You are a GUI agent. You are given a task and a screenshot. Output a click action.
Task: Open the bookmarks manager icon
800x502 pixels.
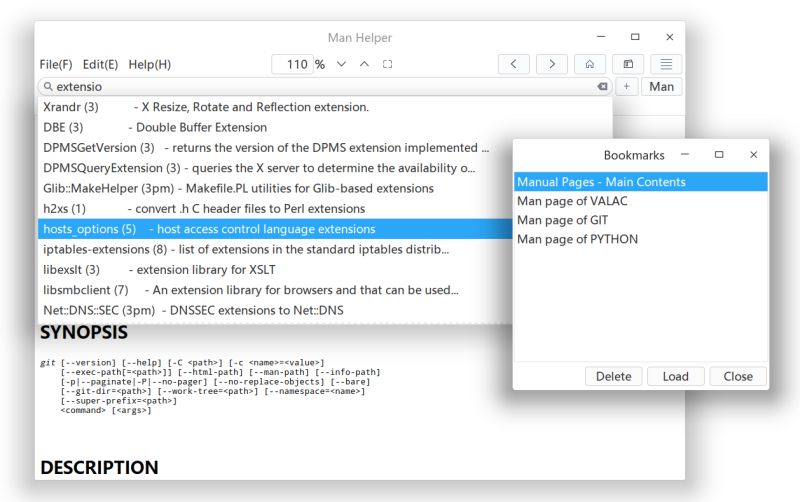click(x=628, y=64)
